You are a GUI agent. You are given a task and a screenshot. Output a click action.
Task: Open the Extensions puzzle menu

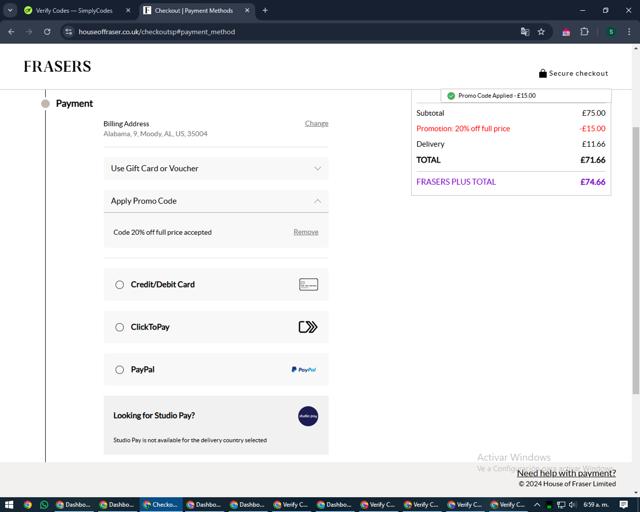[584, 32]
